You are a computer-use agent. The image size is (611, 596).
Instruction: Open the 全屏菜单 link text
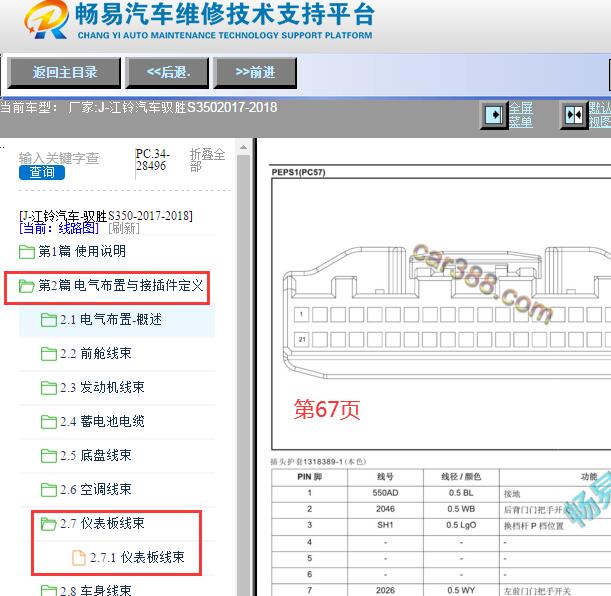point(521,115)
